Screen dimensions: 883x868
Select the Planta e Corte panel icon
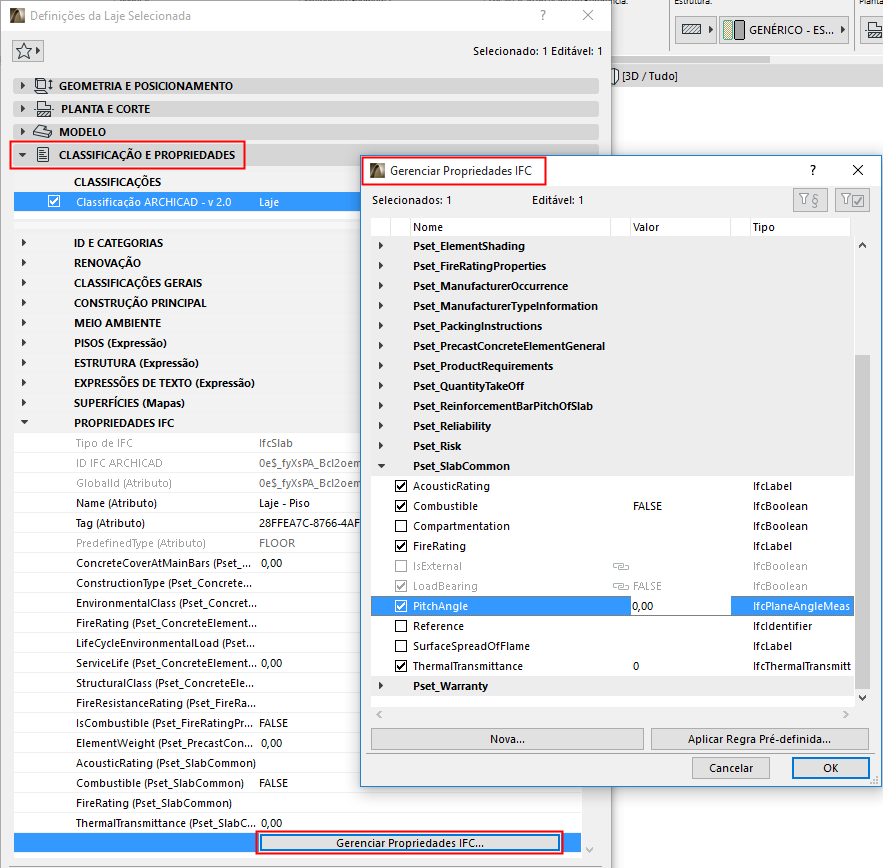(x=42, y=109)
